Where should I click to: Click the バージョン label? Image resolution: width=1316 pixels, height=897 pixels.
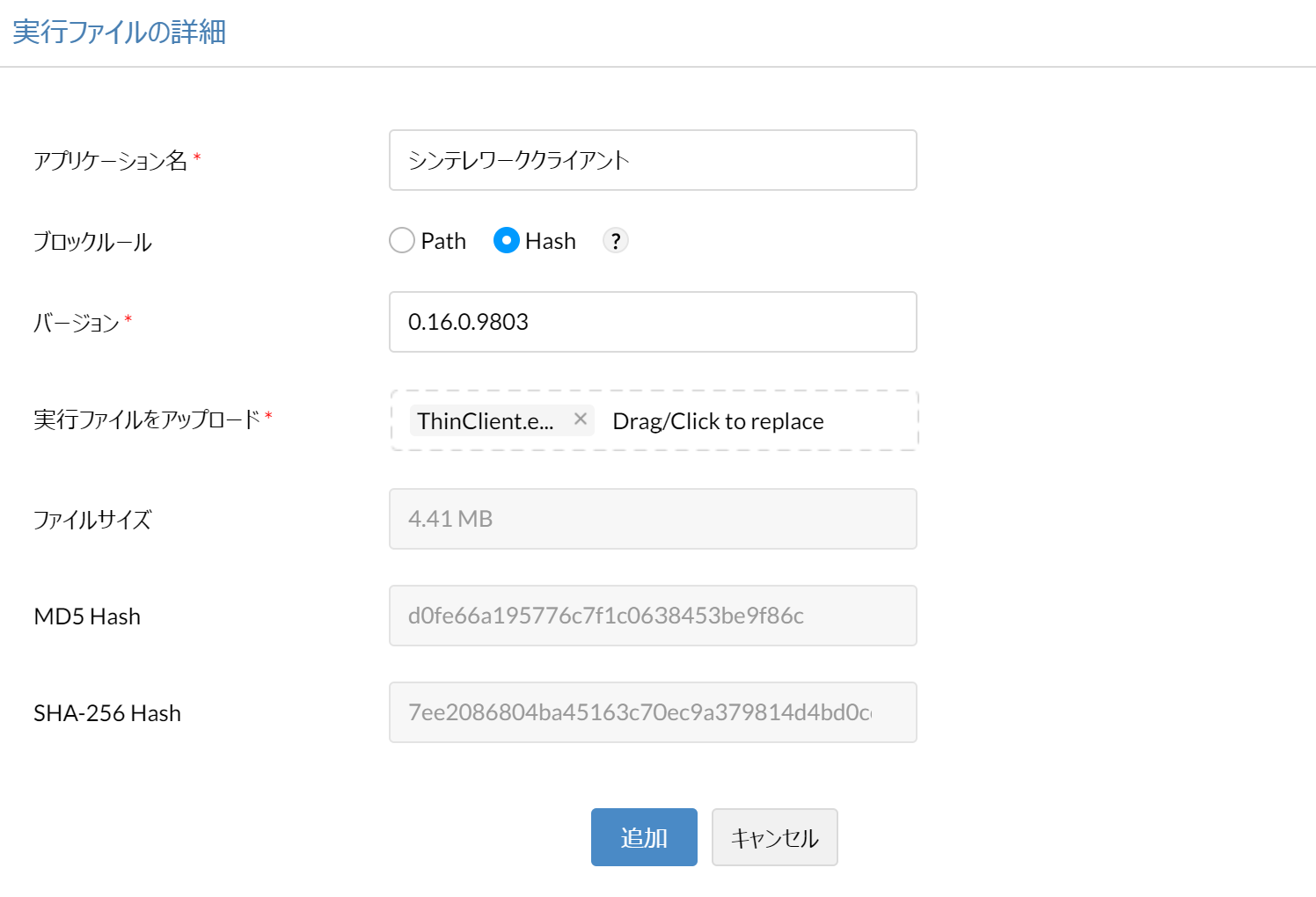pos(76,323)
